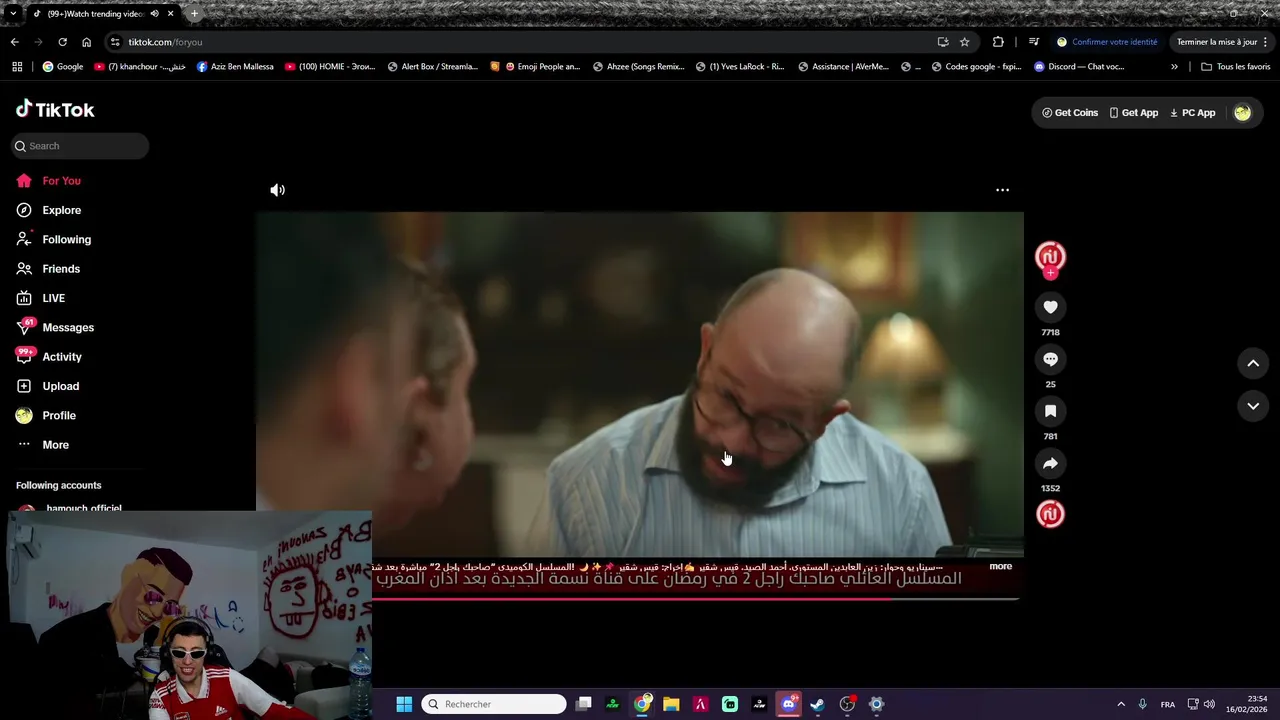Viewport: 1280px width, 720px height.
Task: Open File Explorer from the taskbar
Action: (671, 704)
